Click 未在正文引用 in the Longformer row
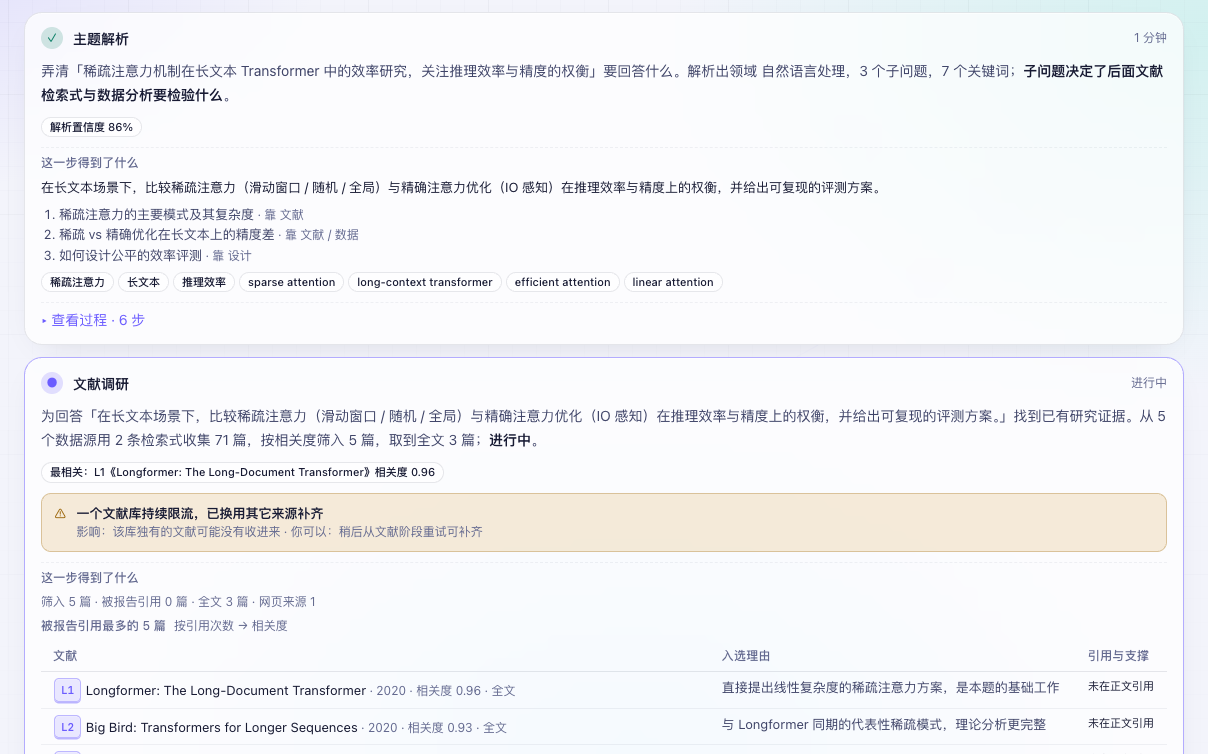The height and width of the screenshot is (754, 1208). point(1121,687)
